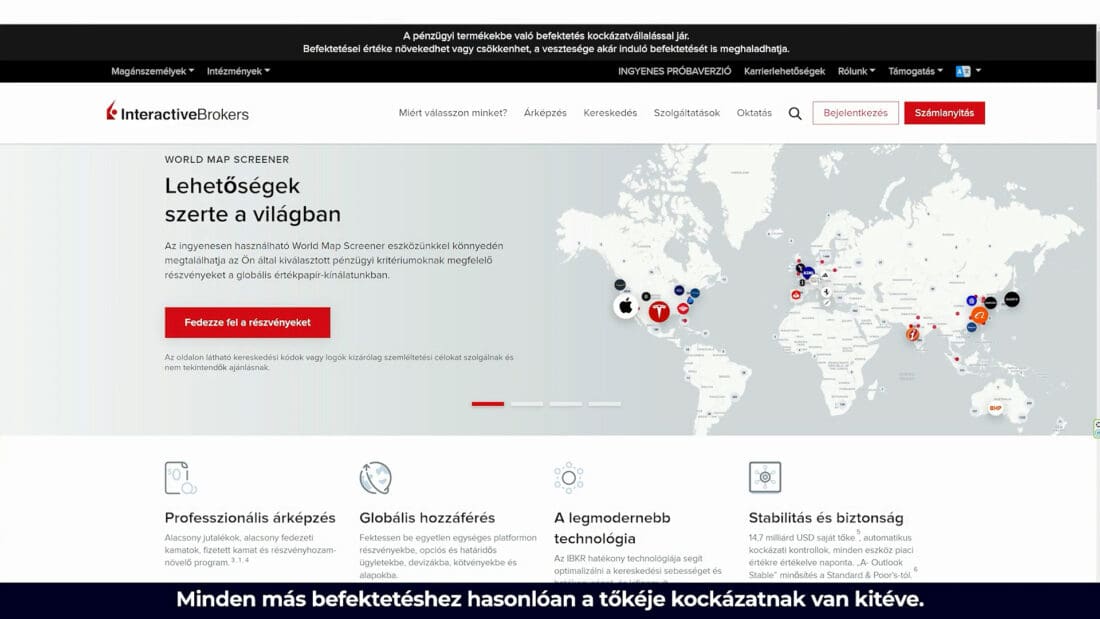Click the Apple logo on map
The height and width of the screenshot is (619, 1100).
[x=626, y=306]
